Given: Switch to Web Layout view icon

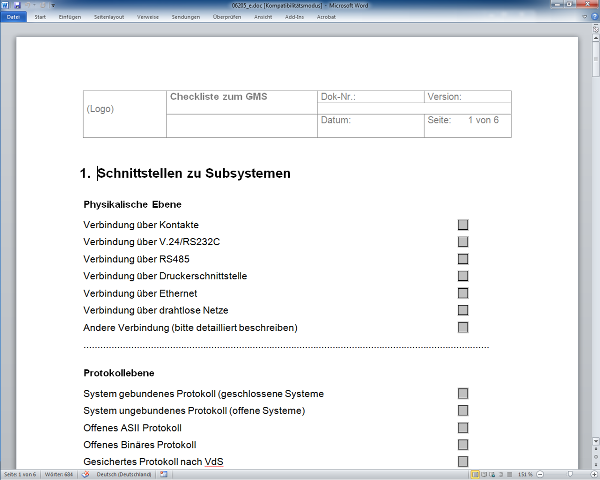Looking at the screenshot, I should tap(493, 474).
